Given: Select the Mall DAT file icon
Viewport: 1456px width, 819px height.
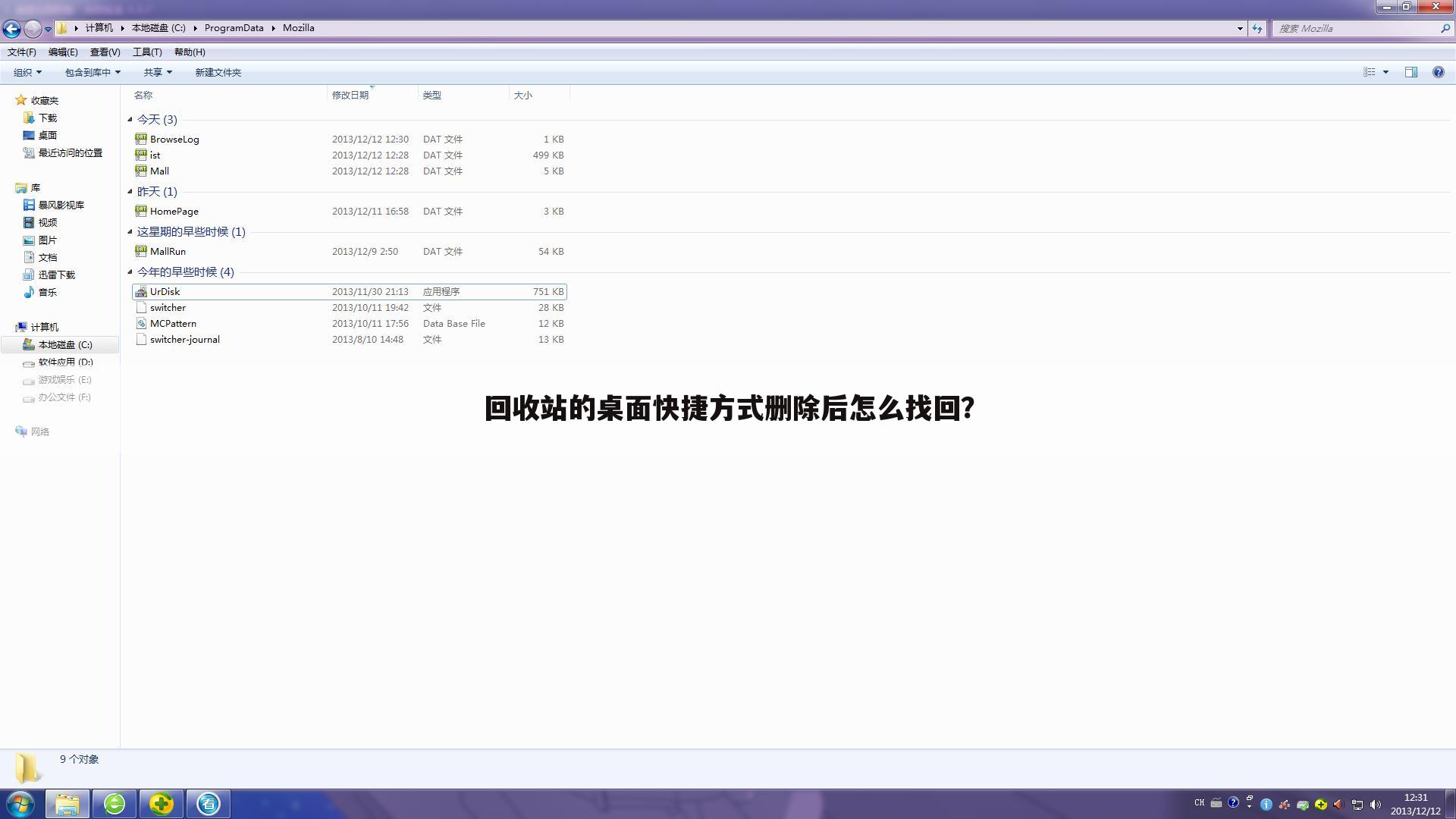Looking at the screenshot, I should click(x=141, y=171).
